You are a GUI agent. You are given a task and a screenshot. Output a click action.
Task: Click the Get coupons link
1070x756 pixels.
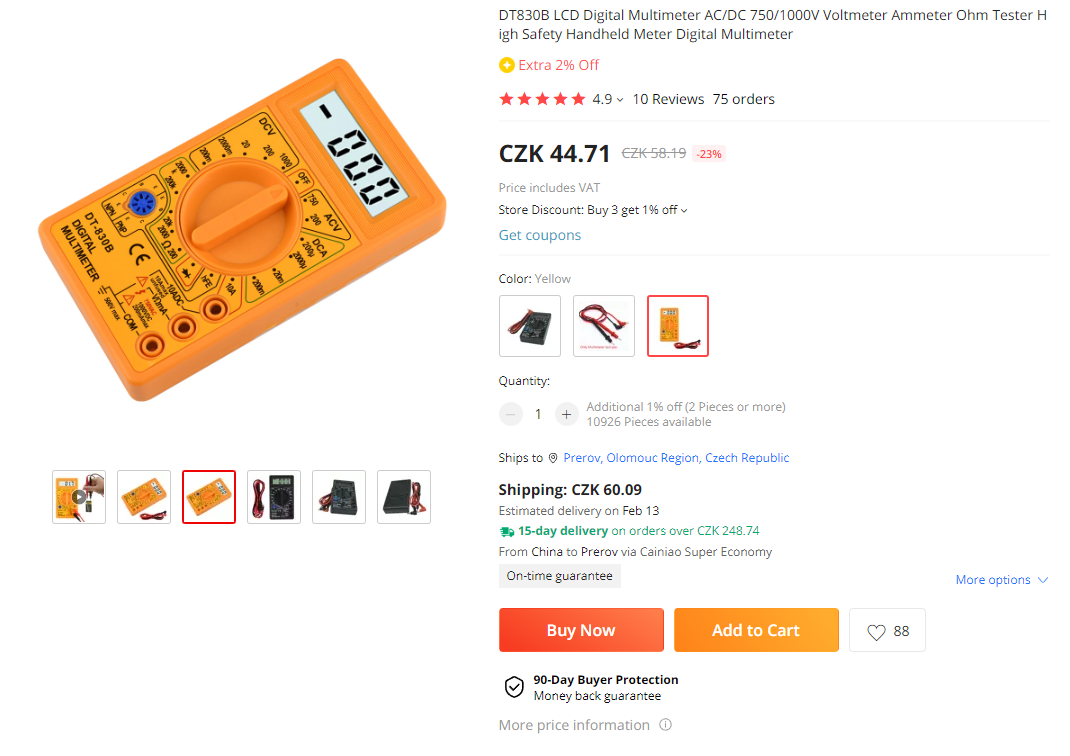(540, 235)
